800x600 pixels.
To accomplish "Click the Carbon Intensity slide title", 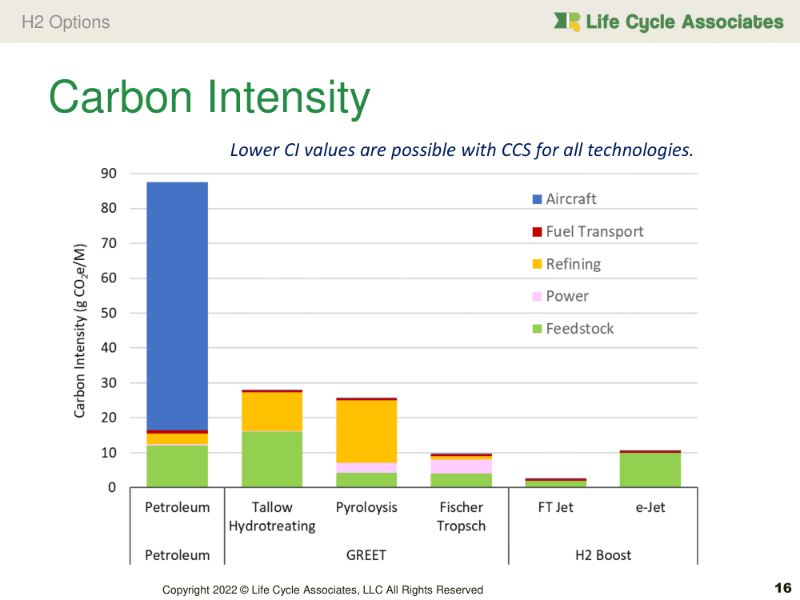I will (x=209, y=98).
